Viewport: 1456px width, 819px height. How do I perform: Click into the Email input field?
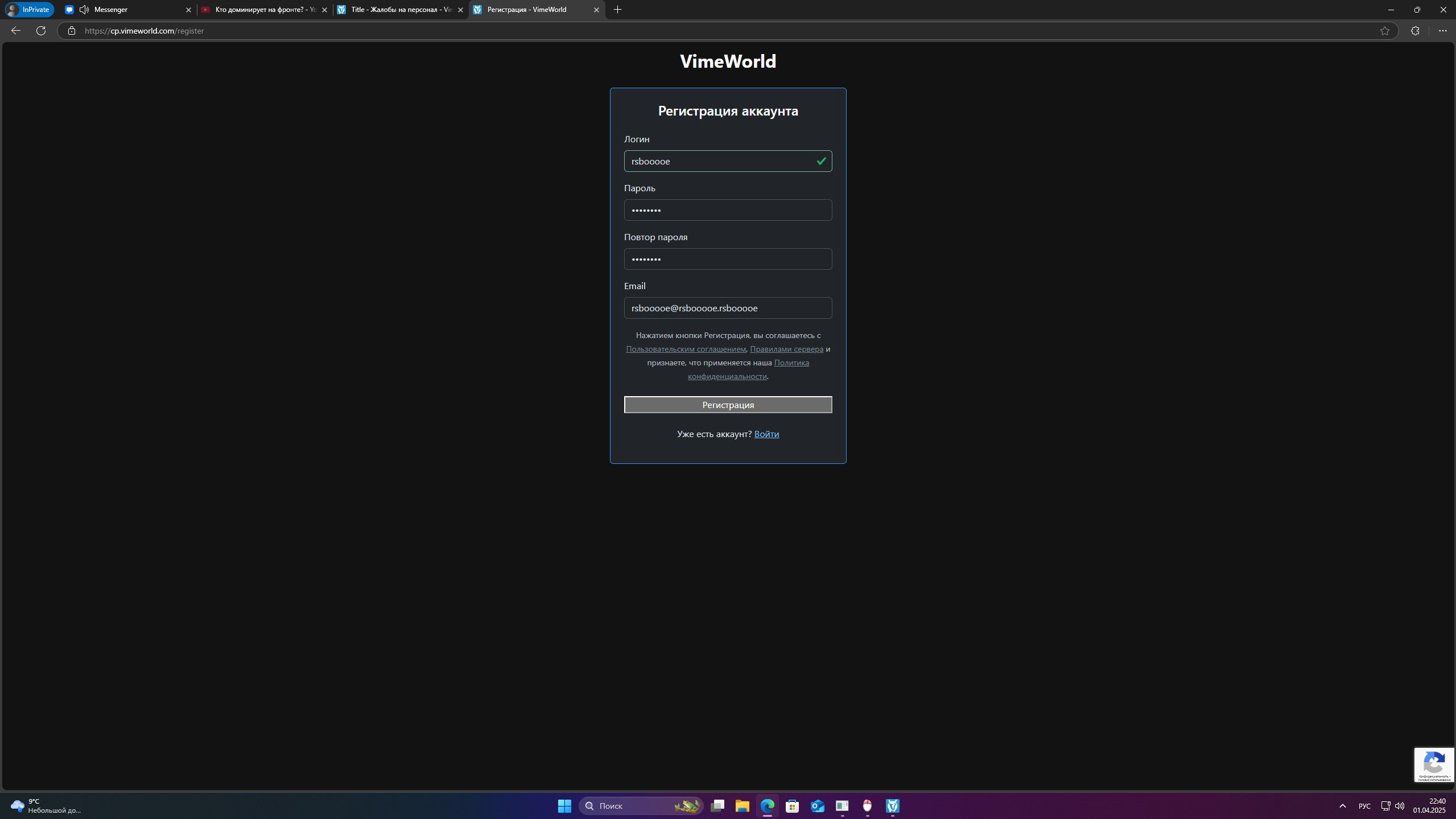pos(728,308)
